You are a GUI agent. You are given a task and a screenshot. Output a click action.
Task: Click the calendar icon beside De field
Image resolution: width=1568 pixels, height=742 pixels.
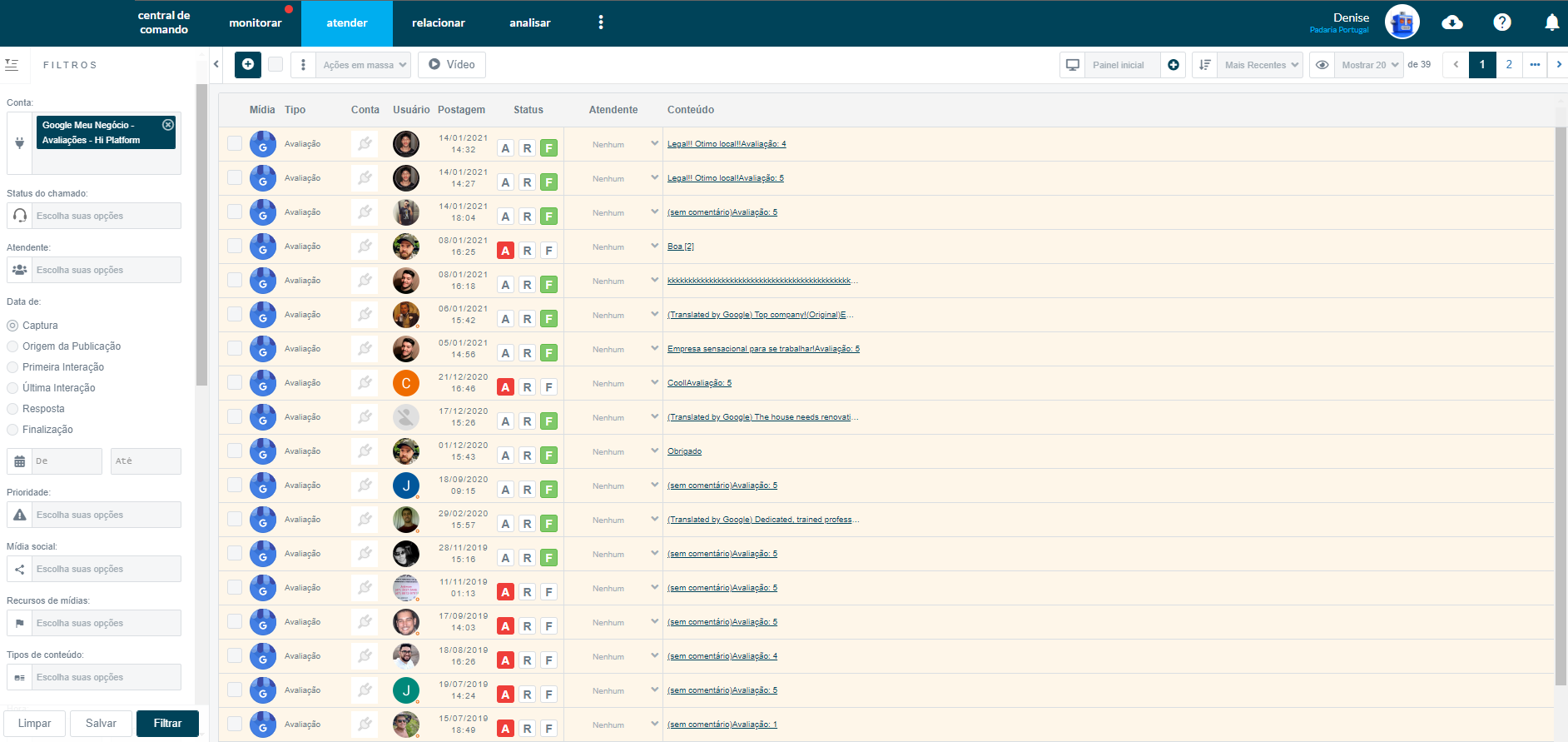tap(20, 461)
